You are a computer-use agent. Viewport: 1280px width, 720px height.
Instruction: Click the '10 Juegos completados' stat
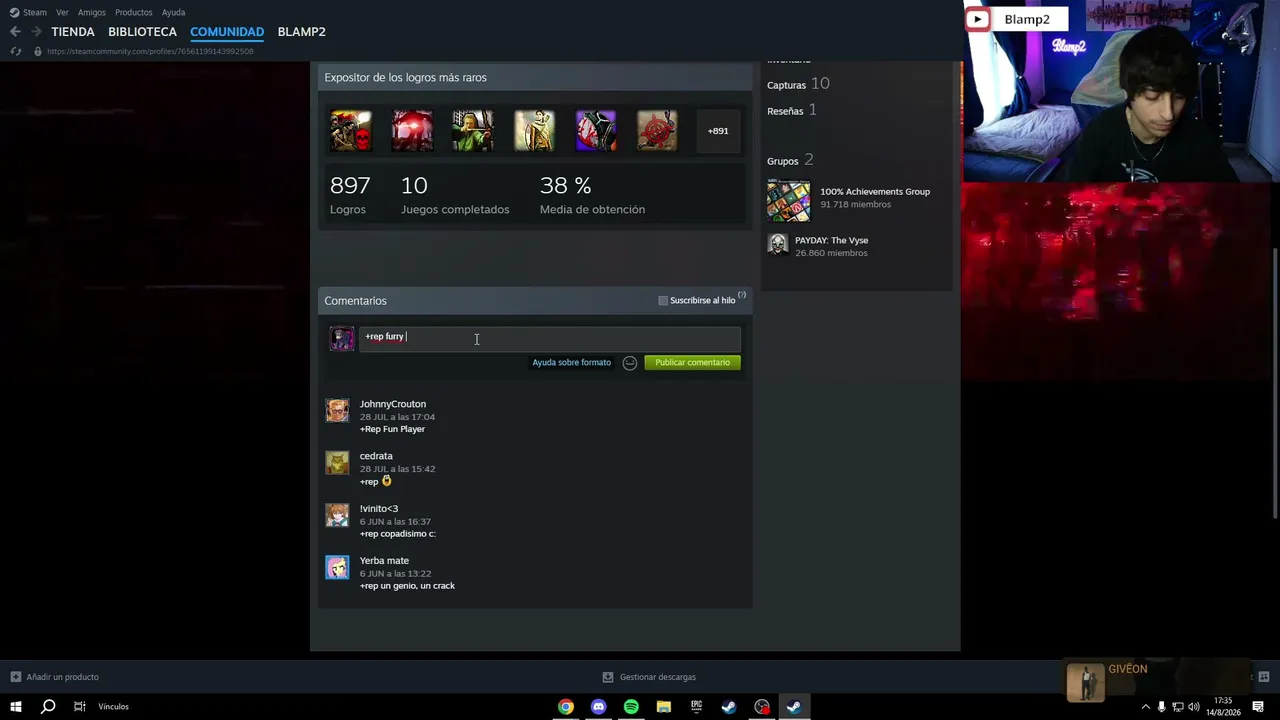(x=455, y=194)
